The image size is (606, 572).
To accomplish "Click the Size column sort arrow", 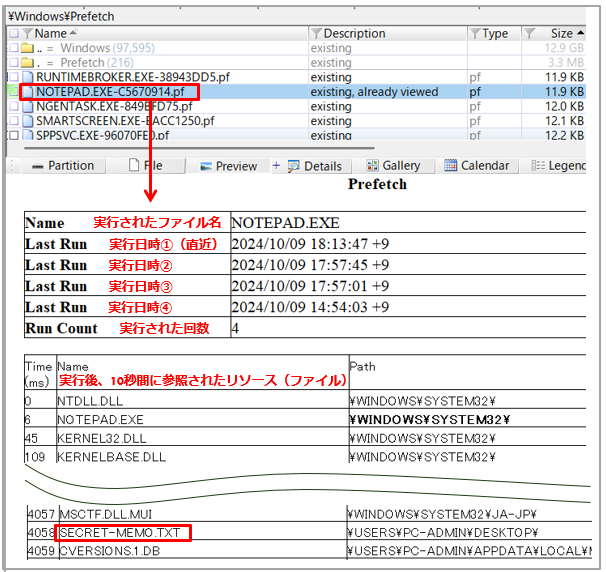I will click(580, 33).
